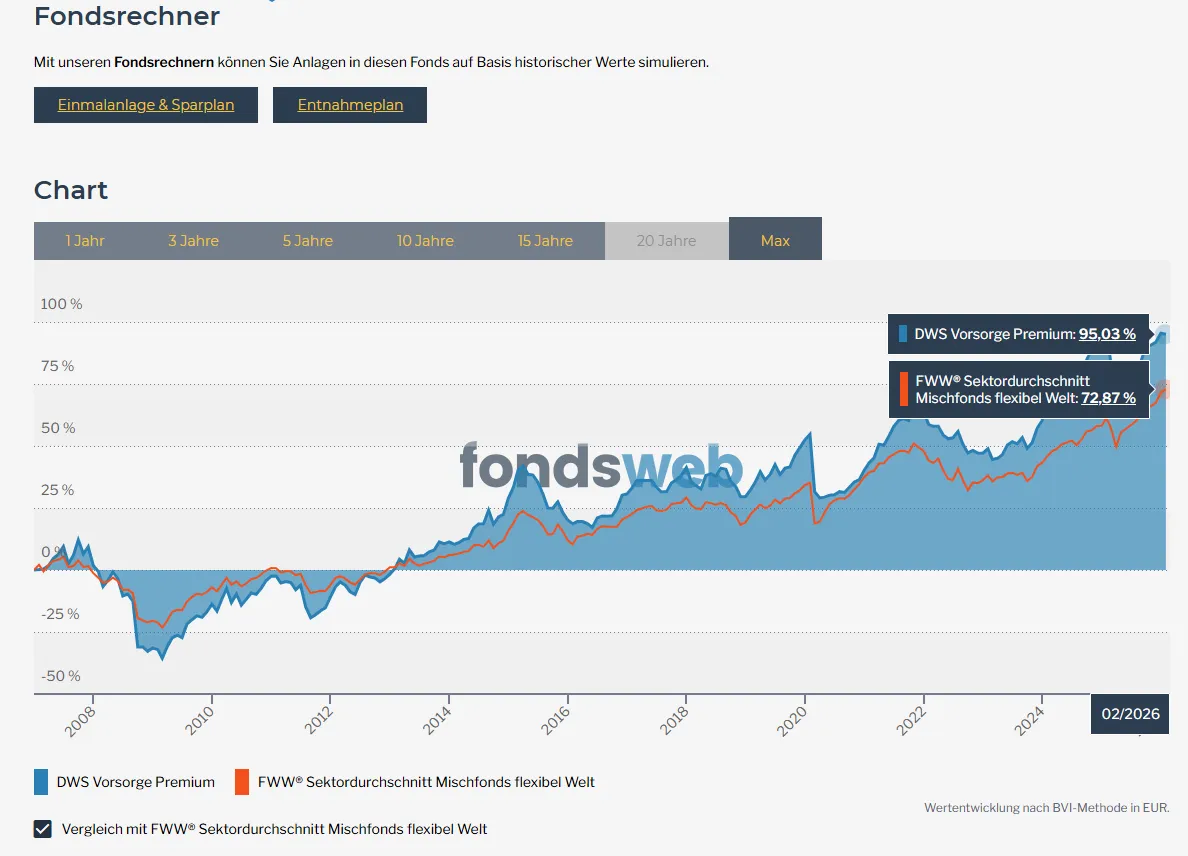The width and height of the screenshot is (1188, 856).
Task: Uncheck comparison with FWW Sektordurchschnitt checkbox
Action: pyautogui.click(x=43, y=828)
